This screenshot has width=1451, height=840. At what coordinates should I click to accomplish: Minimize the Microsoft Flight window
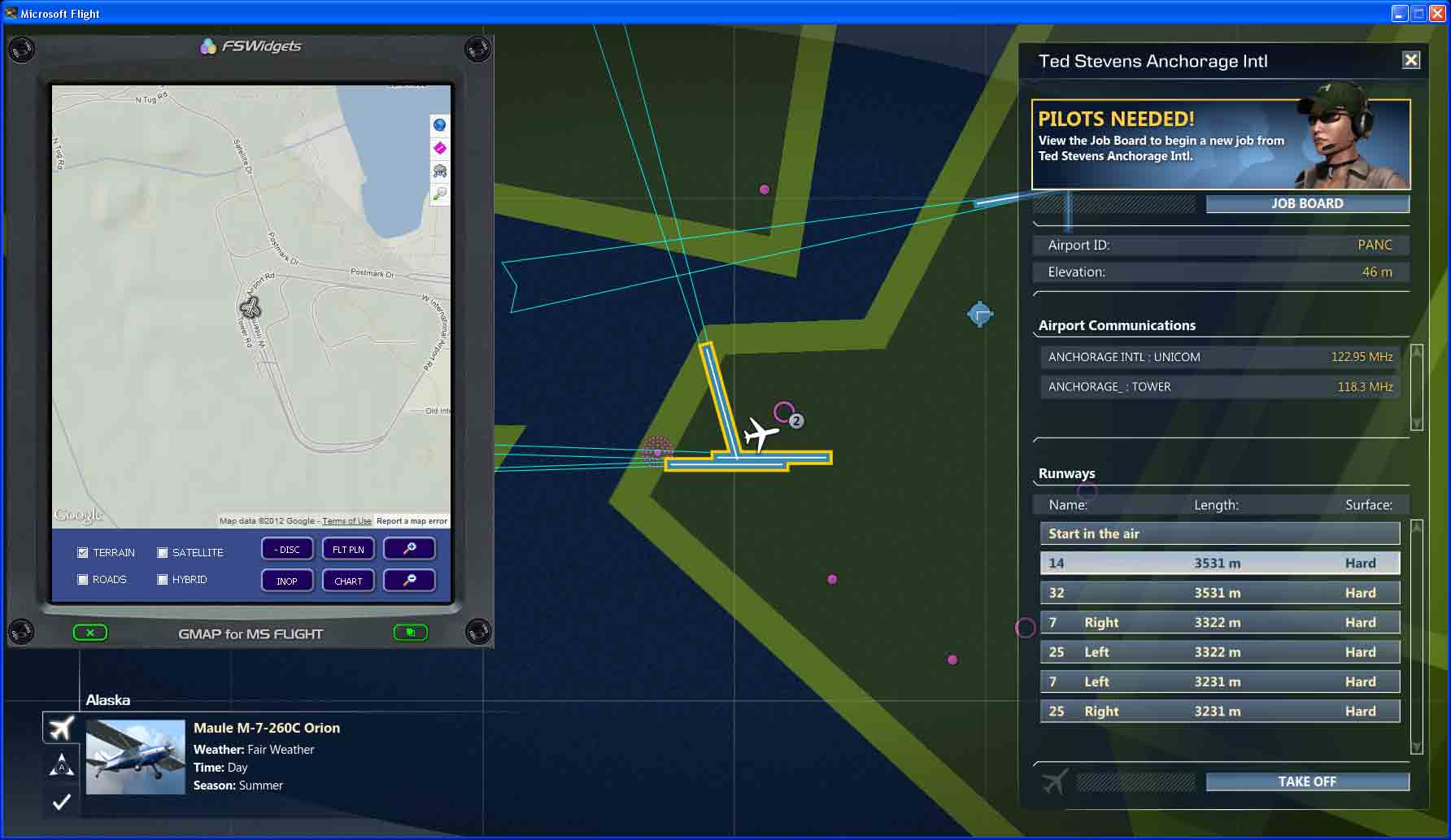(x=1399, y=13)
